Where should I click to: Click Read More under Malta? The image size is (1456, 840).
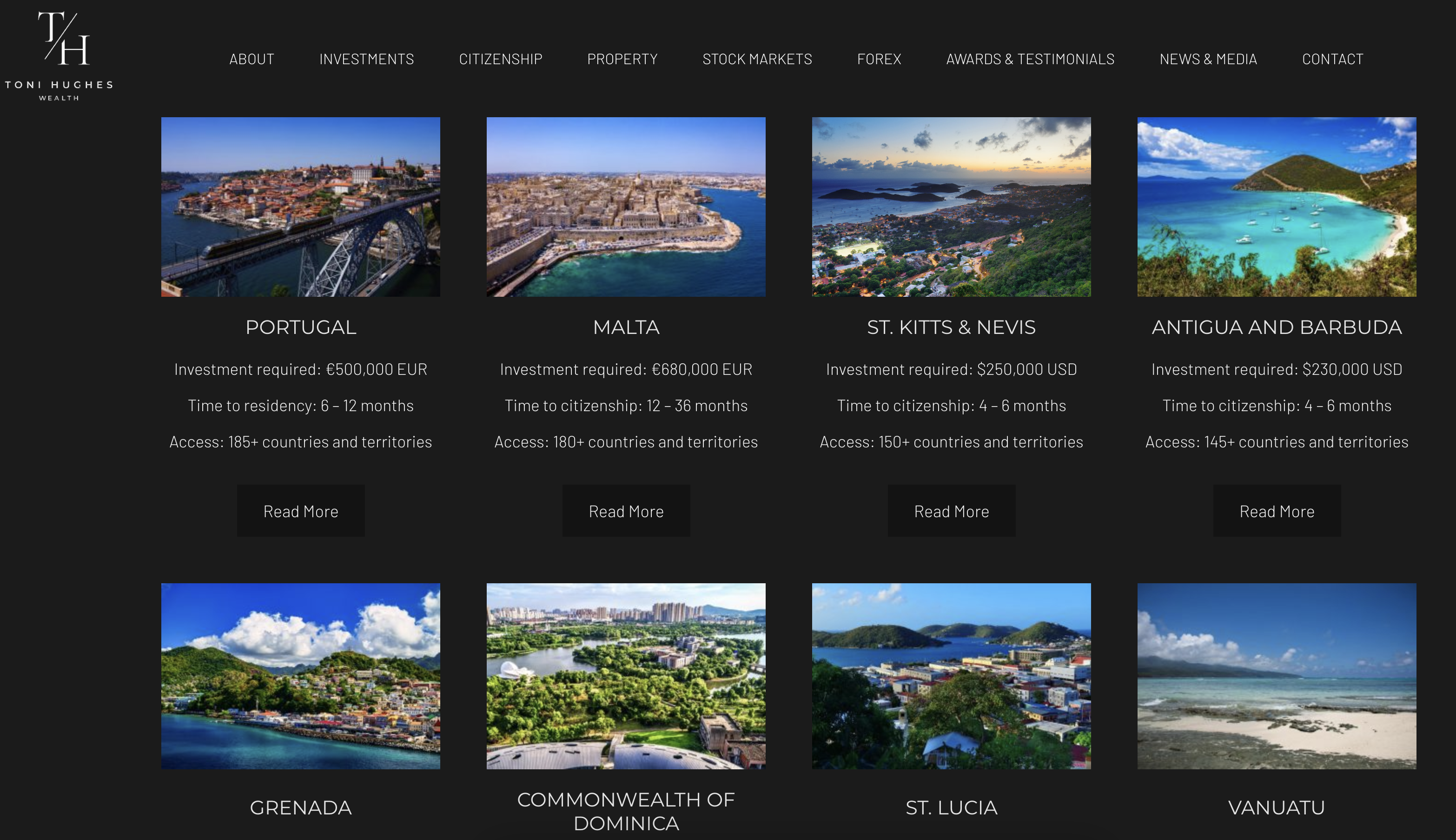pos(626,511)
